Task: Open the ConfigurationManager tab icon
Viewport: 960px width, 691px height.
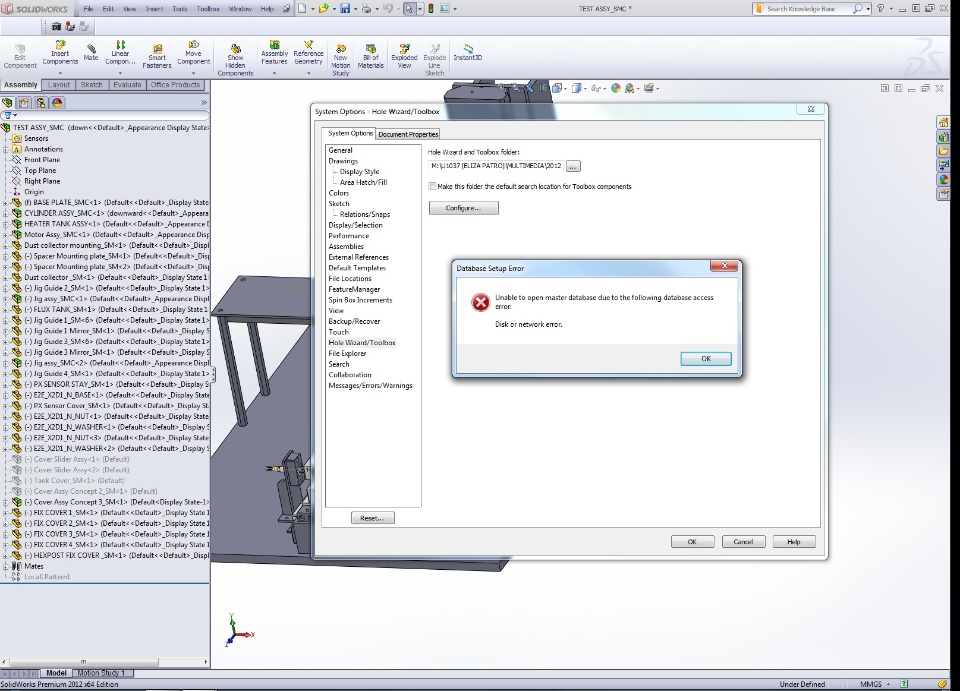Action: [x=40, y=103]
